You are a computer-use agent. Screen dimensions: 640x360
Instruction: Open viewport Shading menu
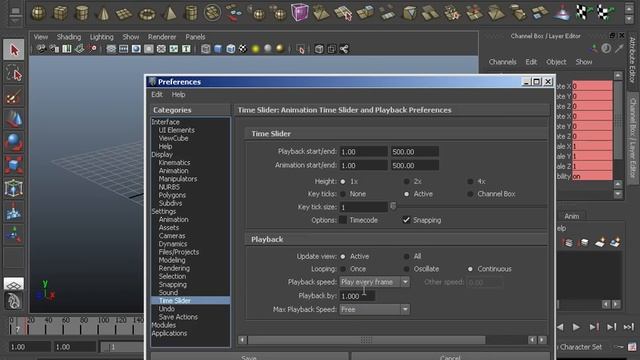69,37
